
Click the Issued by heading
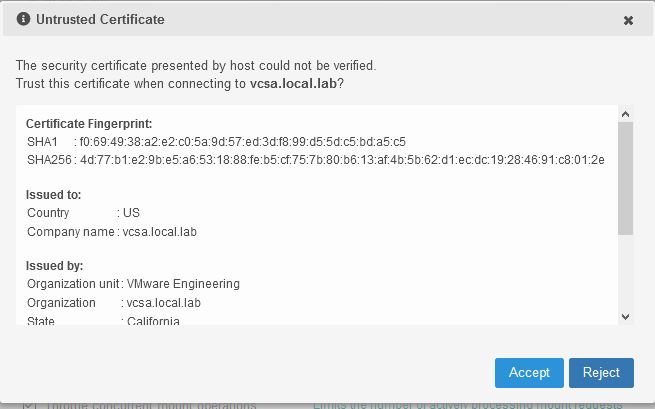(x=54, y=266)
